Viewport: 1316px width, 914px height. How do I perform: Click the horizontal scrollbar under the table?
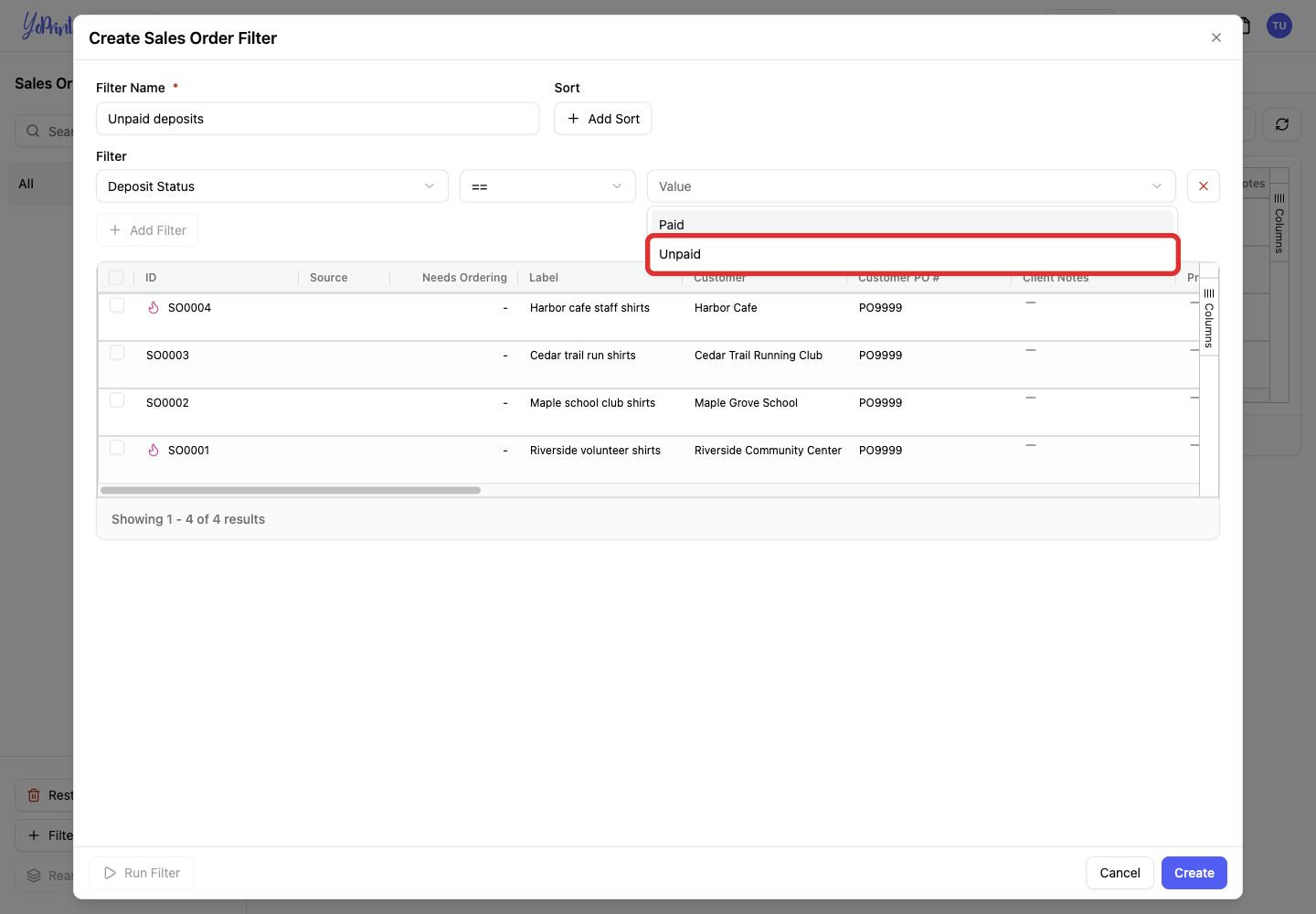pyautogui.click(x=291, y=490)
